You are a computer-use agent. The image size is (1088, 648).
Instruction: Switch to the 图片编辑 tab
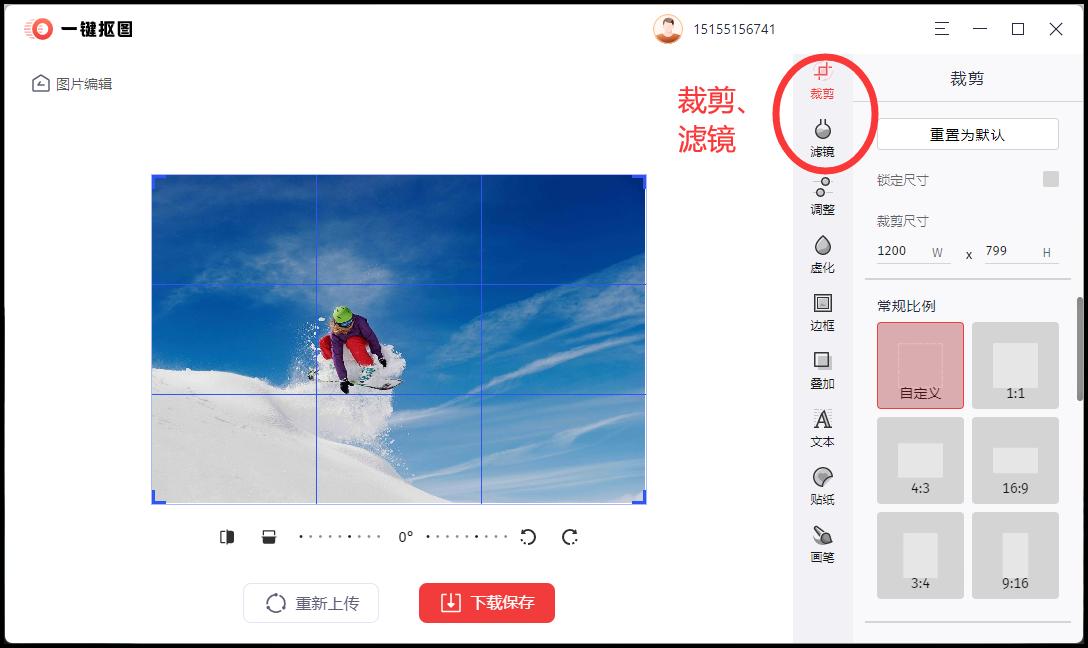coord(72,84)
